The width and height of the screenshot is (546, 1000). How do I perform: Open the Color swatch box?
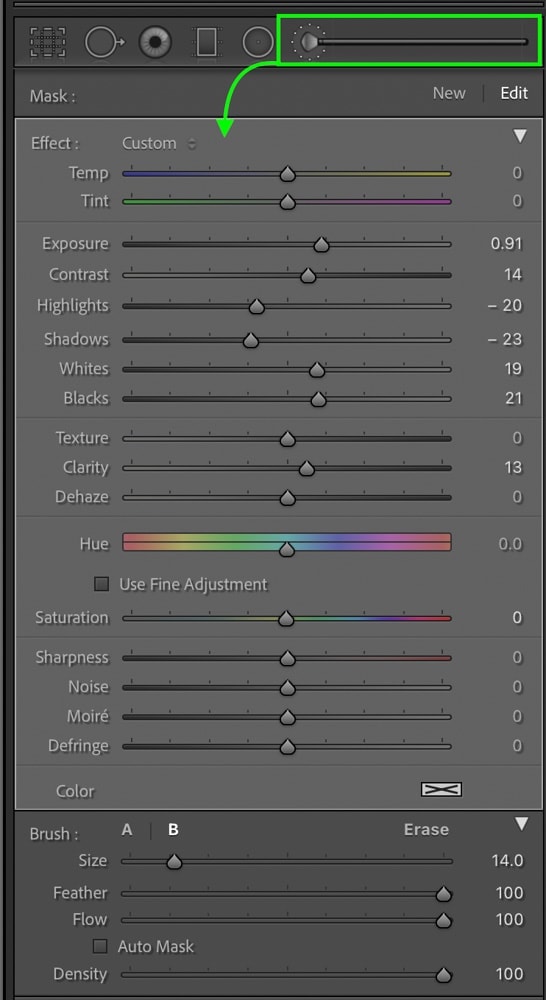pos(441,790)
